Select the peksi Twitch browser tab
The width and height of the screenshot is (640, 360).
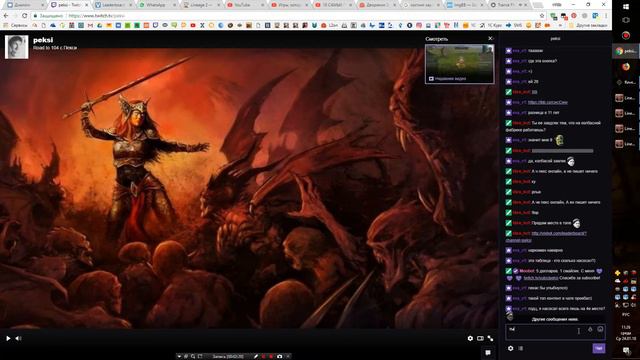coord(70,5)
